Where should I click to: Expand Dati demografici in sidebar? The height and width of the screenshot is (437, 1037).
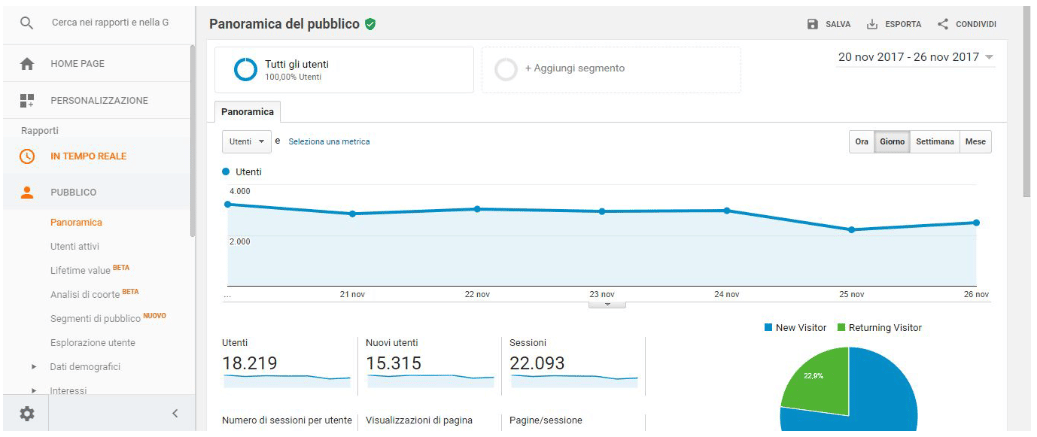(34, 366)
